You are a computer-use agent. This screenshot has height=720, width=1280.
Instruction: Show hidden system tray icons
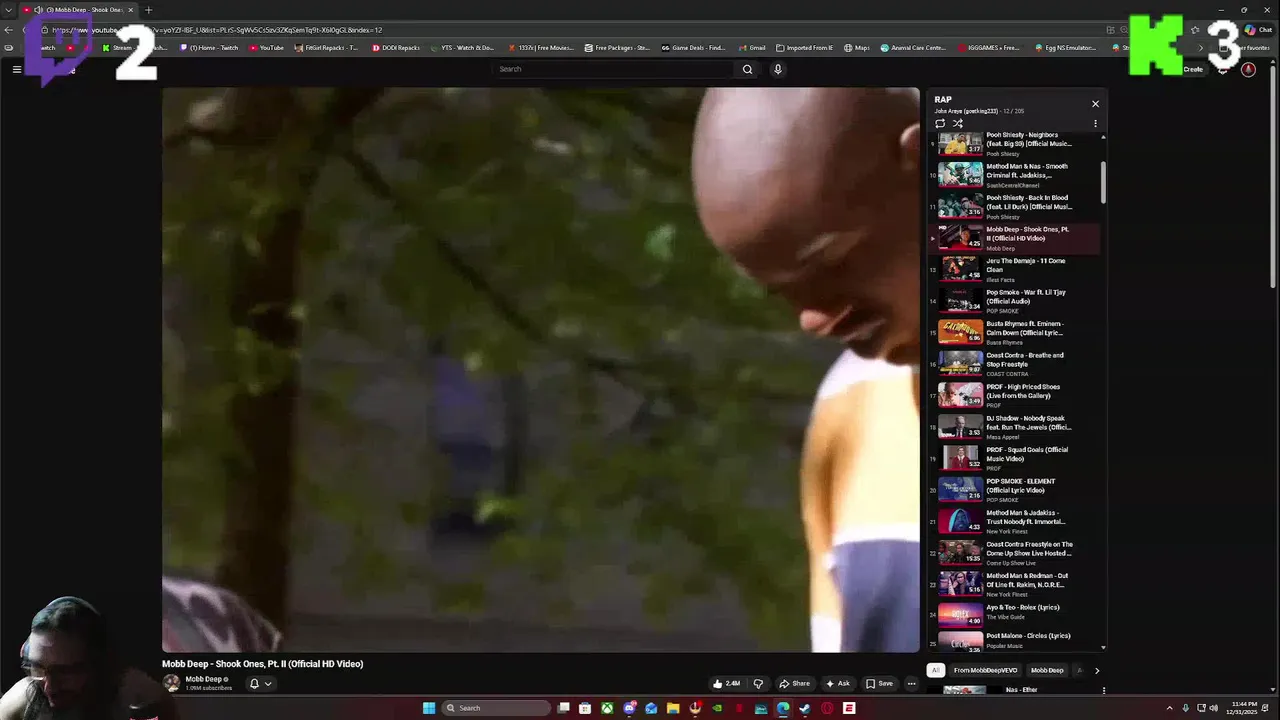1169,708
